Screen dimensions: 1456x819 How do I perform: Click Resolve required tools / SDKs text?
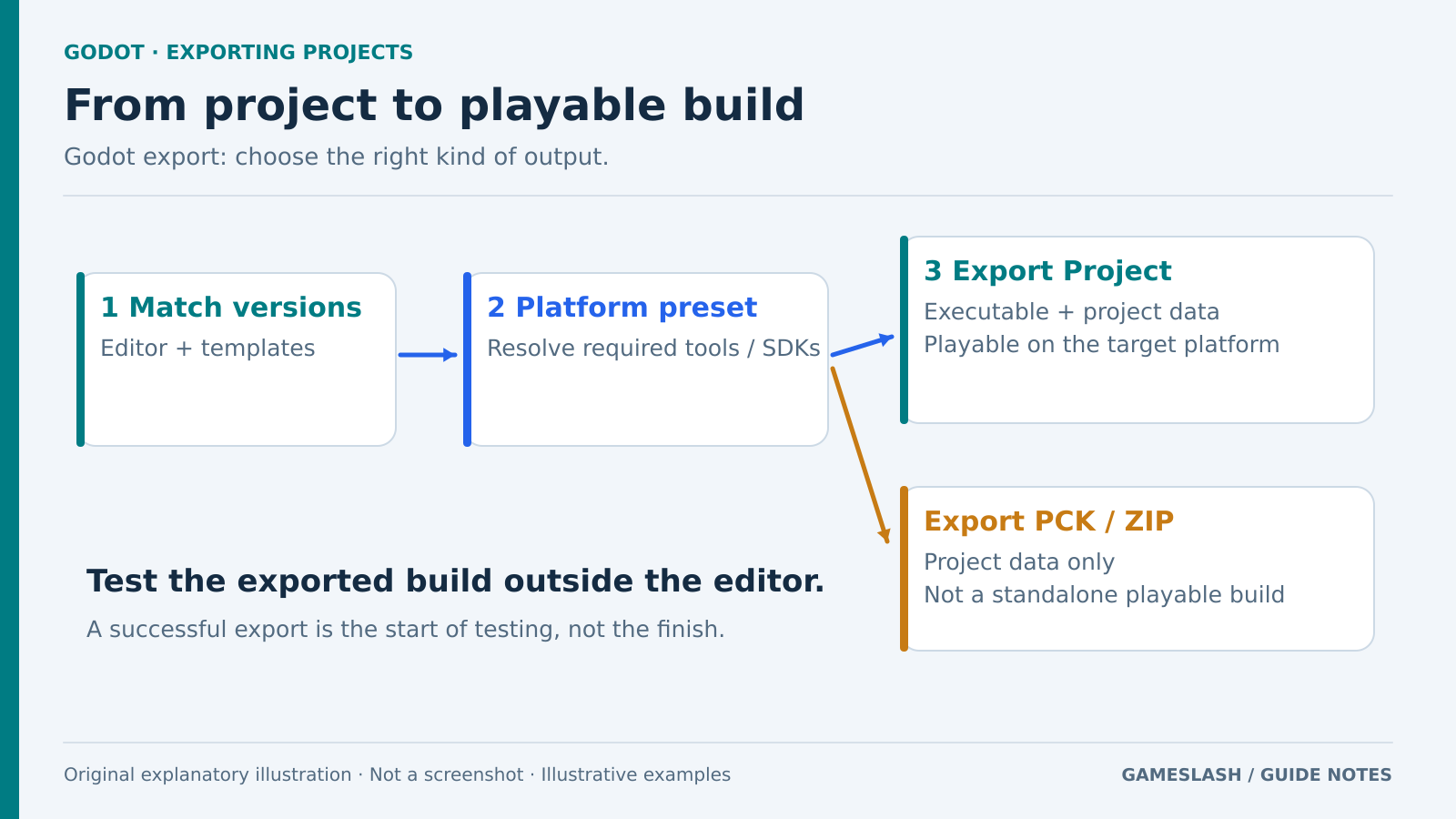click(x=653, y=349)
